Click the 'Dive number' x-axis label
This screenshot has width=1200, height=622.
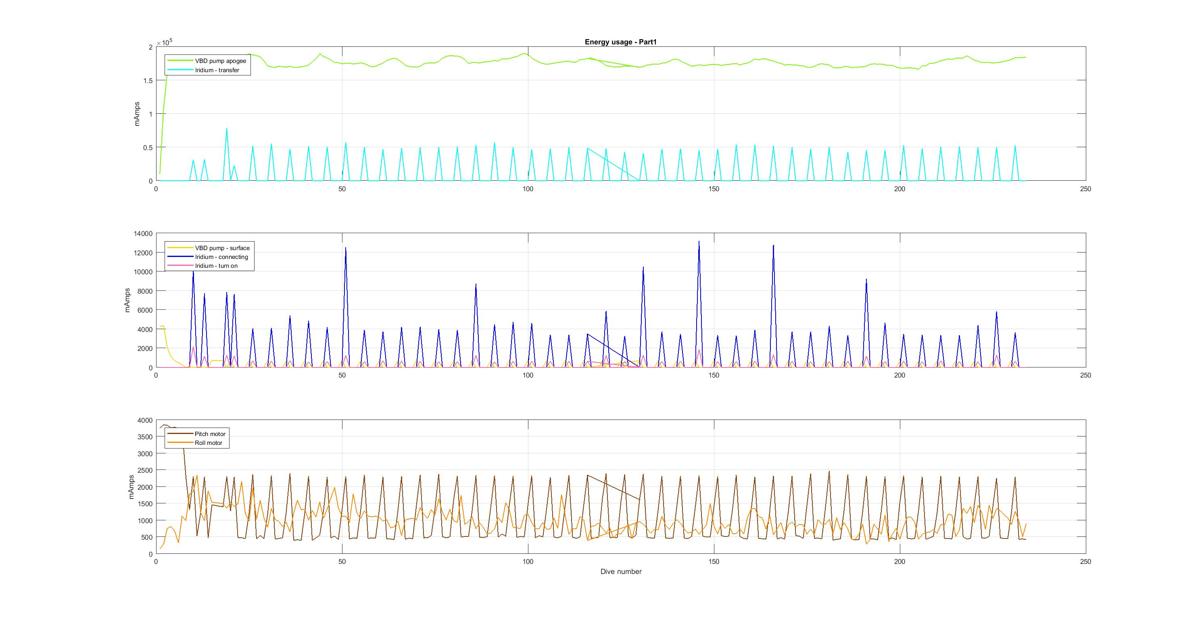pyautogui.click(x=620, y=572)
